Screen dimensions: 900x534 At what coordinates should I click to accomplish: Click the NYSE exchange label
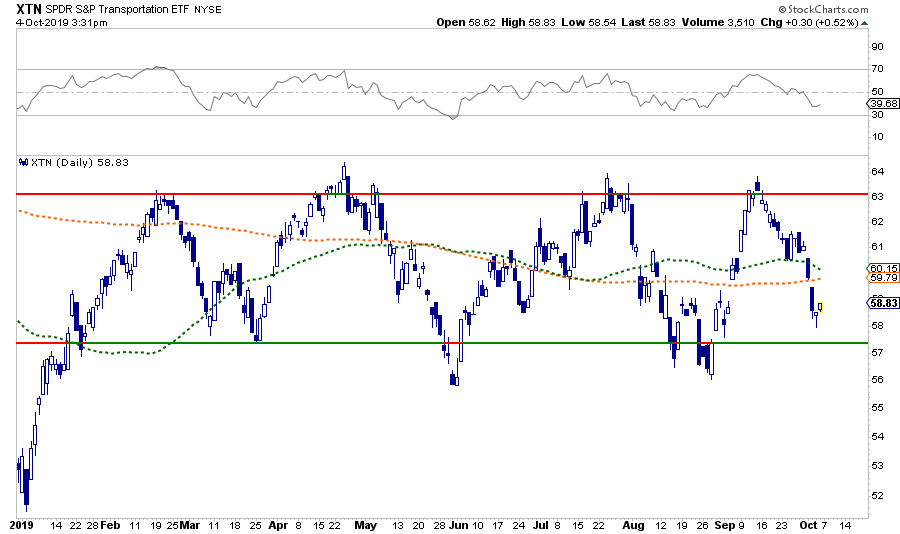pos(208,10)
